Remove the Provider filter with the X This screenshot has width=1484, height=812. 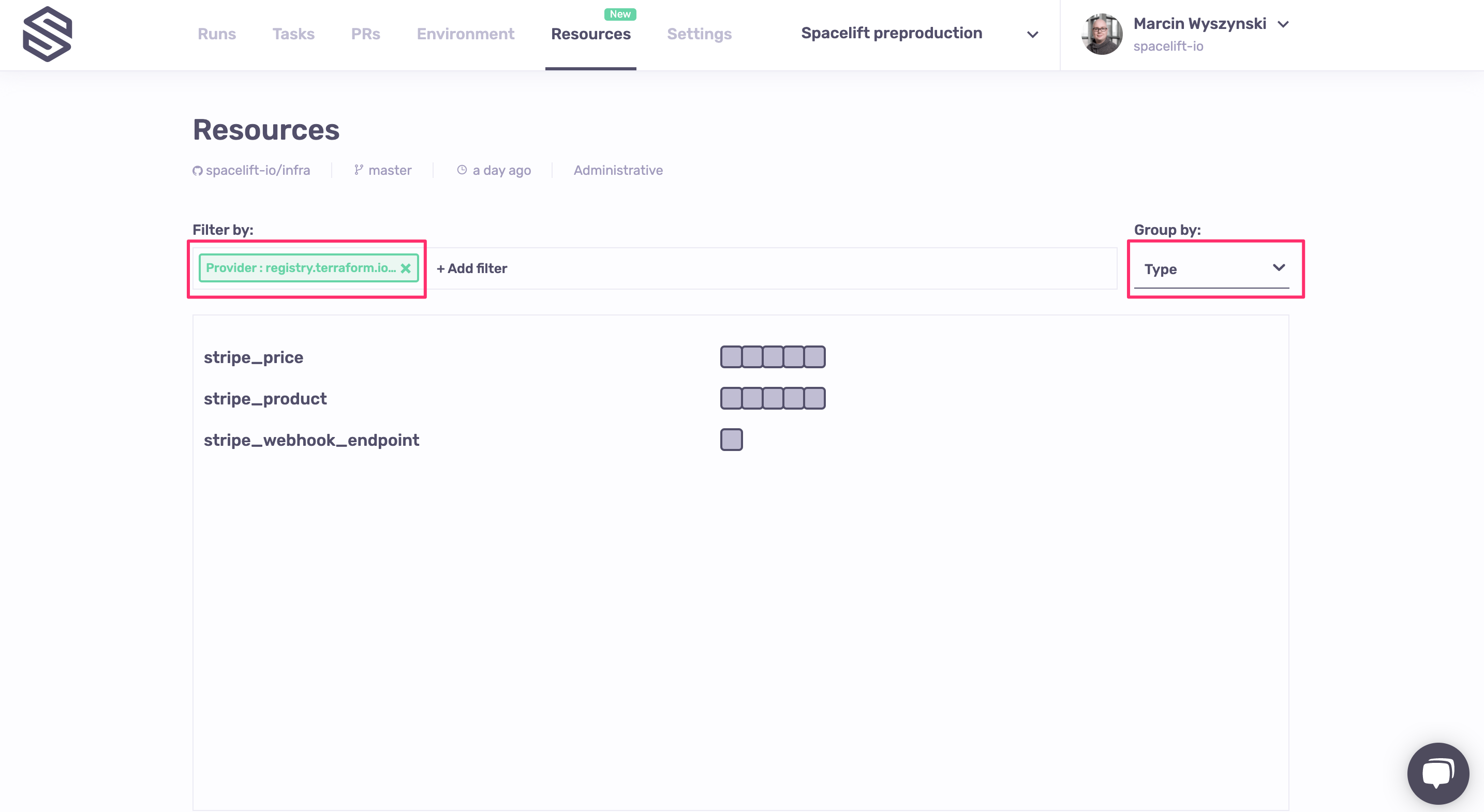[406, 268]
